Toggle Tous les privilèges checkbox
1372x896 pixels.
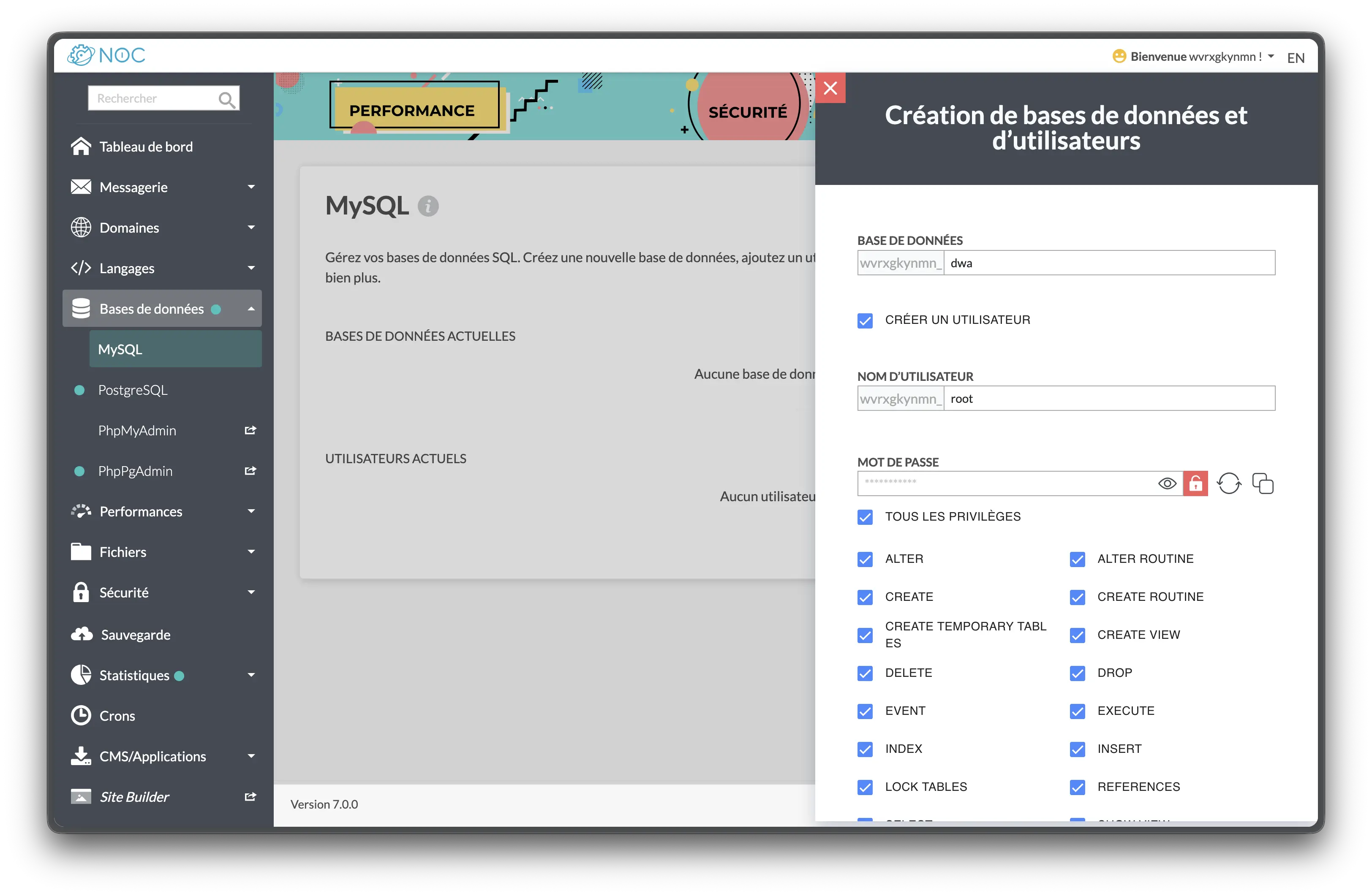[x=865, y=517]
